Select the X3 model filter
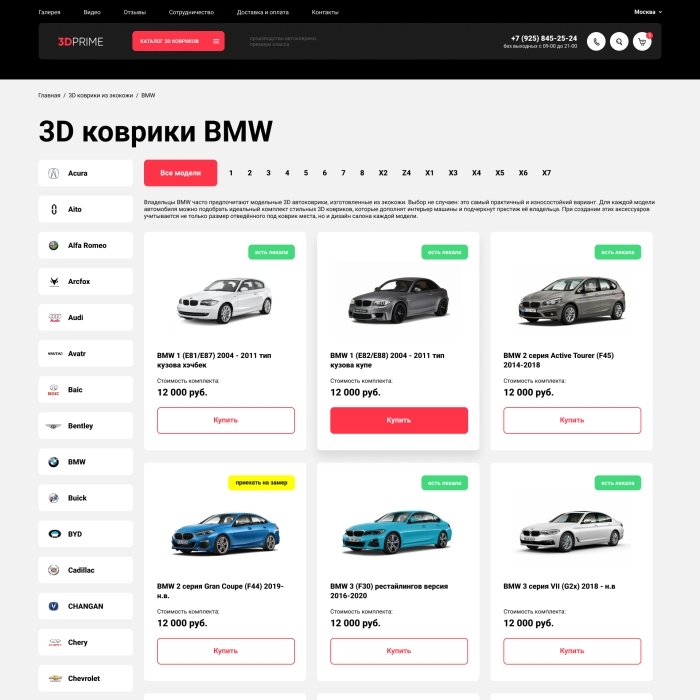This screenshot has height=700, width=700. (x=453, y=173)
